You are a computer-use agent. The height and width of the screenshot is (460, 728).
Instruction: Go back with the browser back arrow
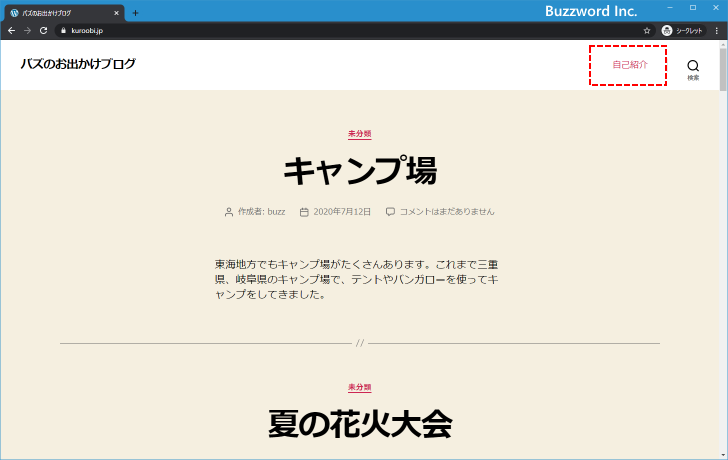coord(12,31)
